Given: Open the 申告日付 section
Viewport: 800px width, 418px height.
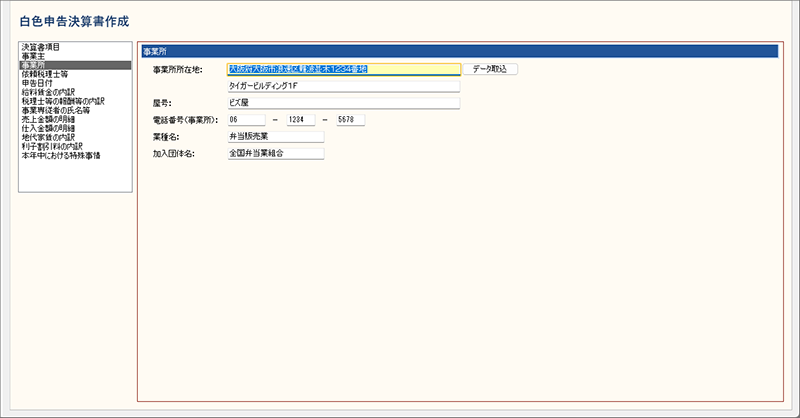Looking at the screenshot, I should click(37, 83).
